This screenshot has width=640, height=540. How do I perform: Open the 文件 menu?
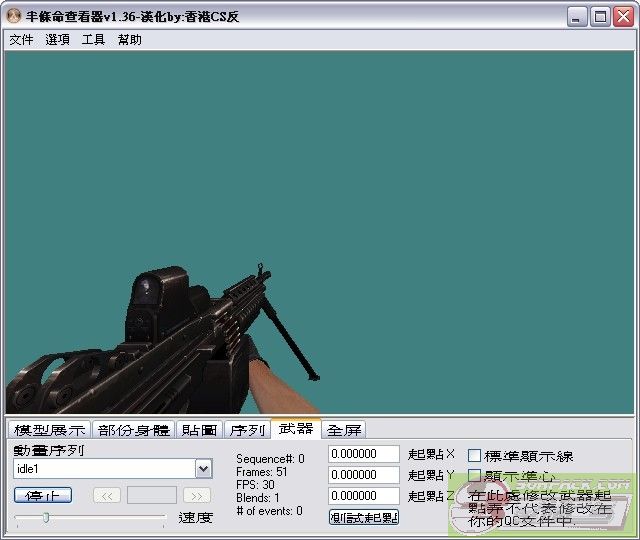tap(21, 40)
